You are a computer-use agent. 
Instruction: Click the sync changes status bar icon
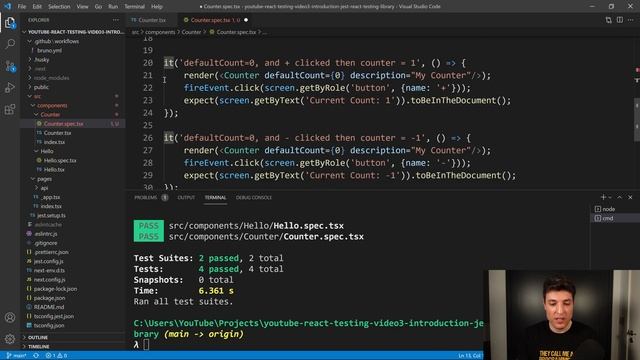point(36,356)
